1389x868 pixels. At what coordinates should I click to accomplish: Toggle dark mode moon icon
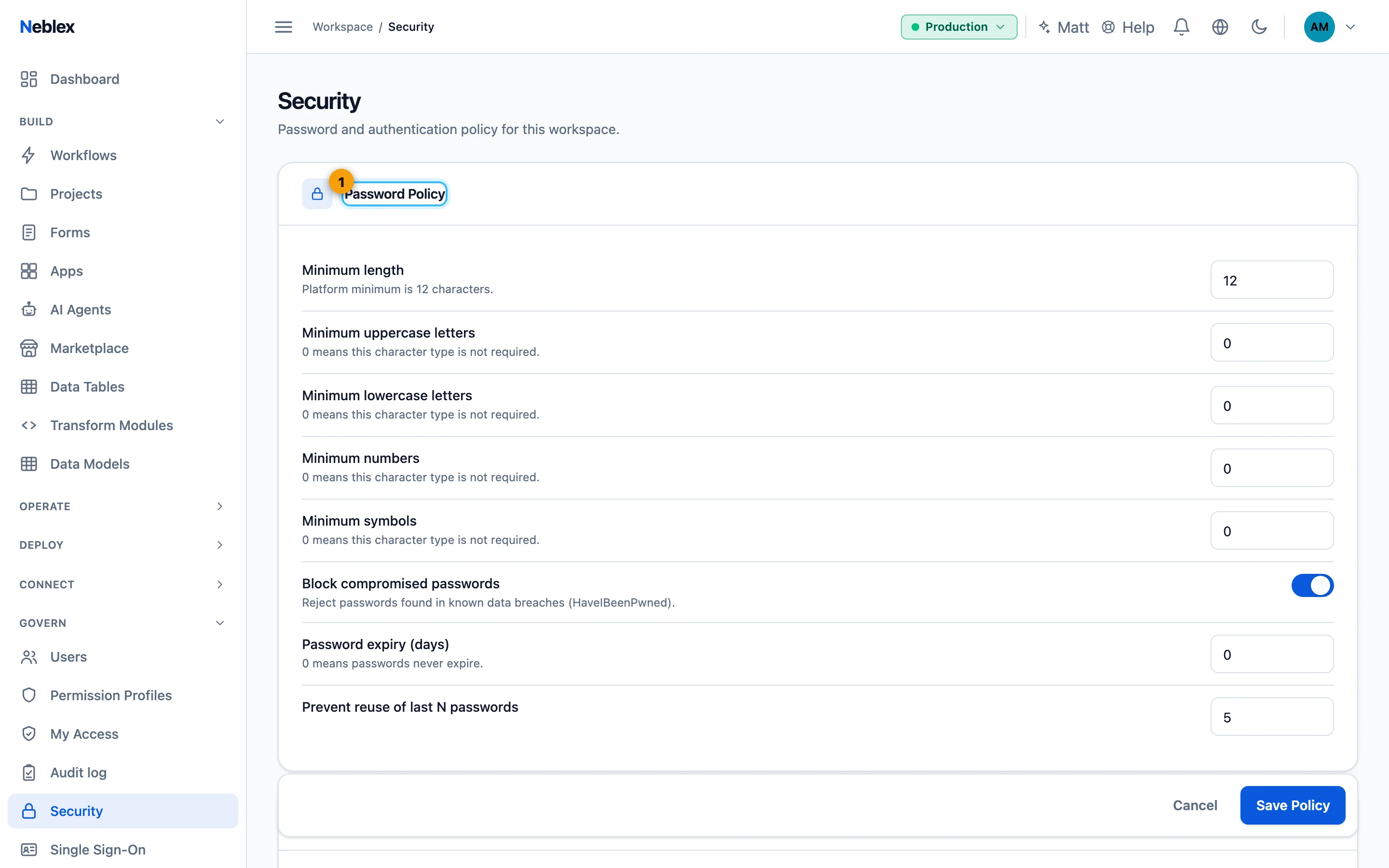point(1259,27)
